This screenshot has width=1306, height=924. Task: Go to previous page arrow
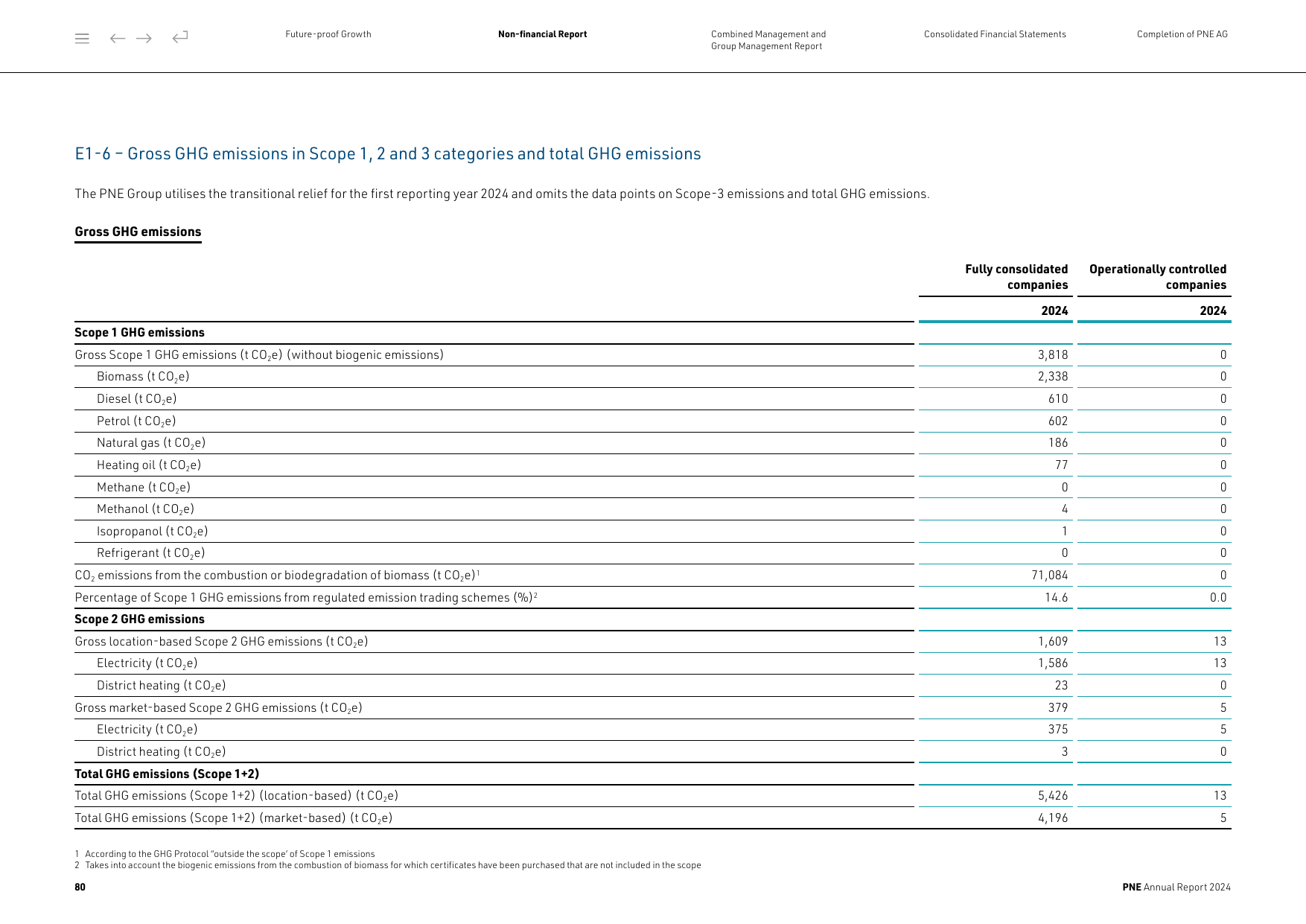tap(117, 39)
